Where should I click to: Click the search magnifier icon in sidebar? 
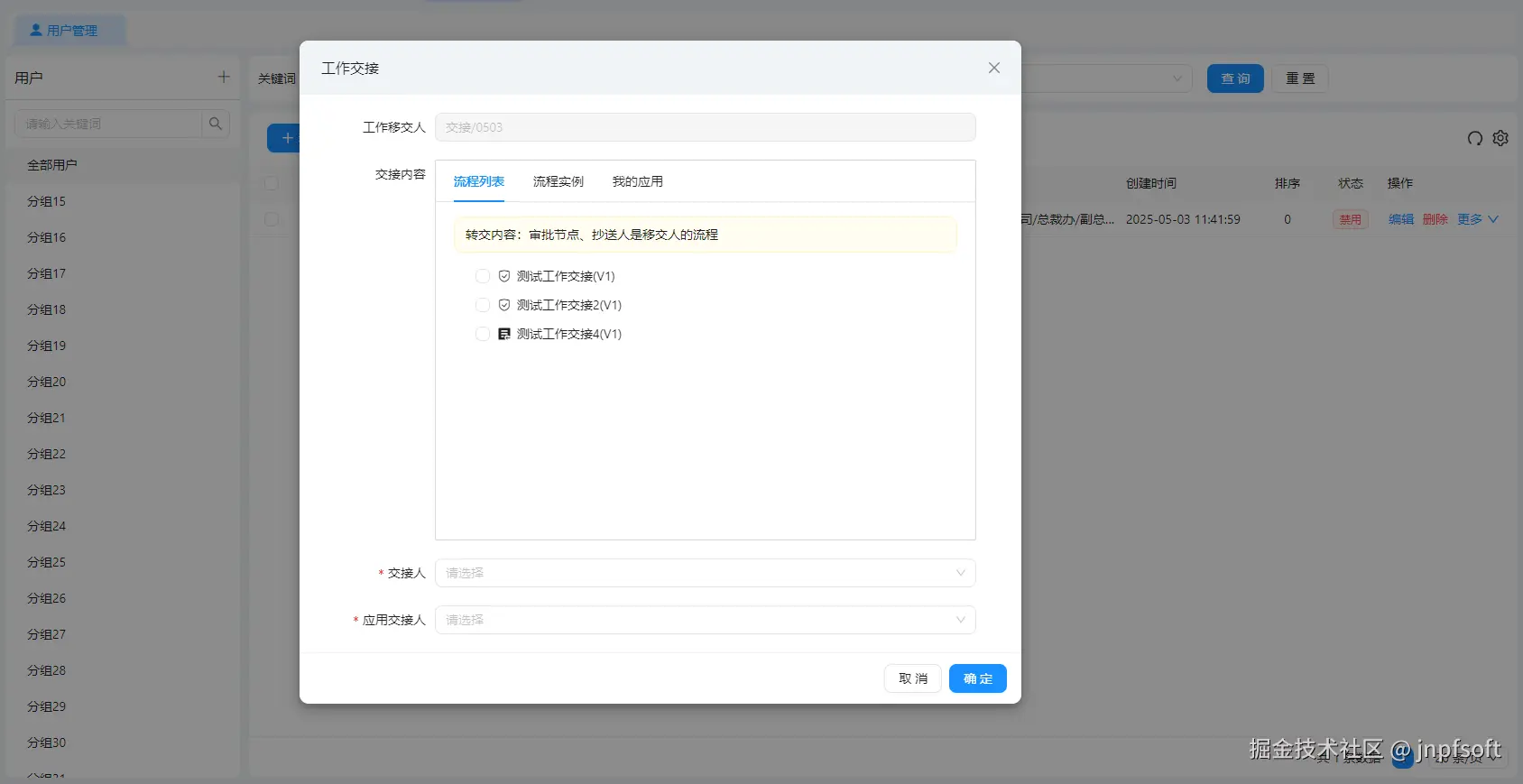click(216, 124)
